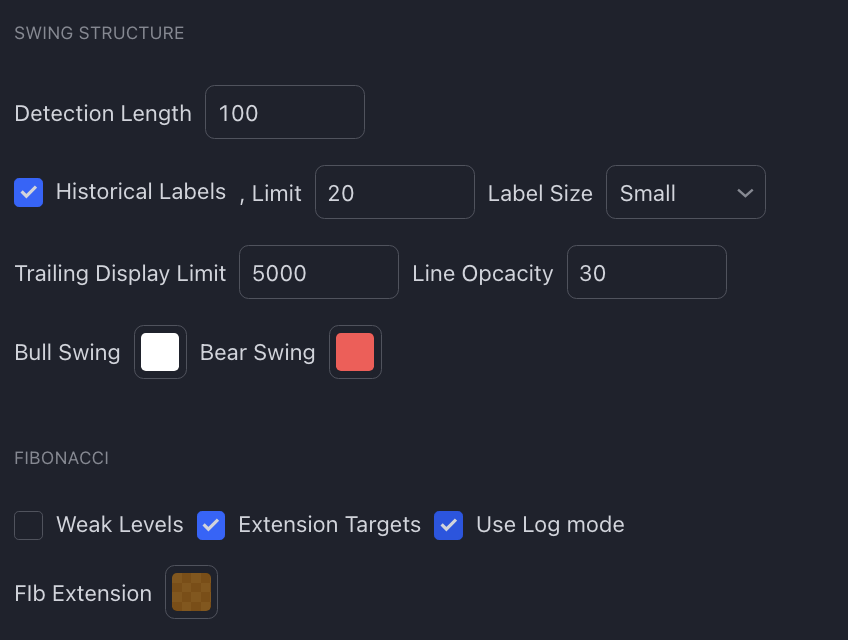Click the 'Detection Length' text label
Viewport: 848px width, 640px height.
point(103,113)
